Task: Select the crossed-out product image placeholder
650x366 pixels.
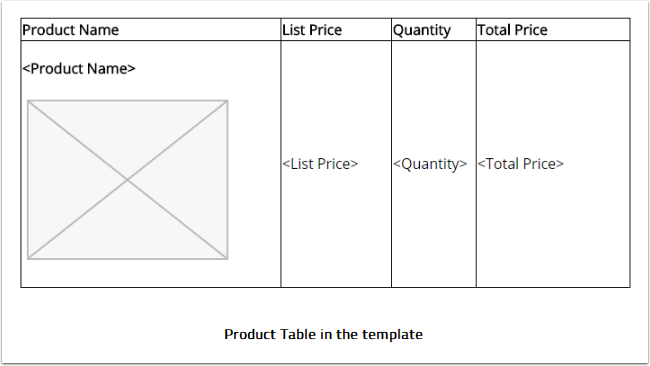Action: pos(128,180)
